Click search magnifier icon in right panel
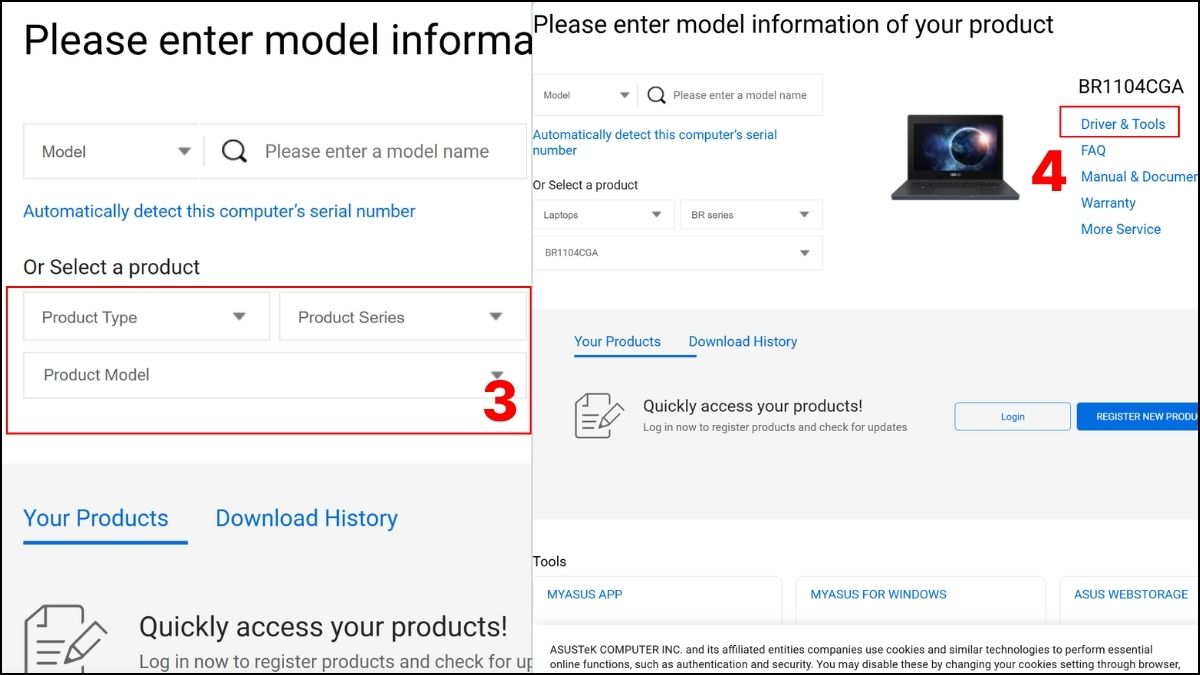The image size is (1200, 675). click(x=656, y=95)
